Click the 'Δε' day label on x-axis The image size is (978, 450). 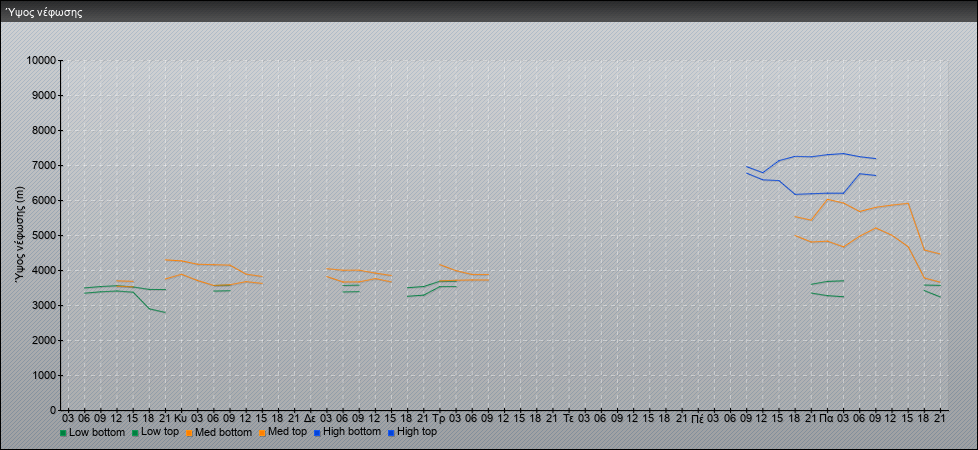tap(310, 418)
